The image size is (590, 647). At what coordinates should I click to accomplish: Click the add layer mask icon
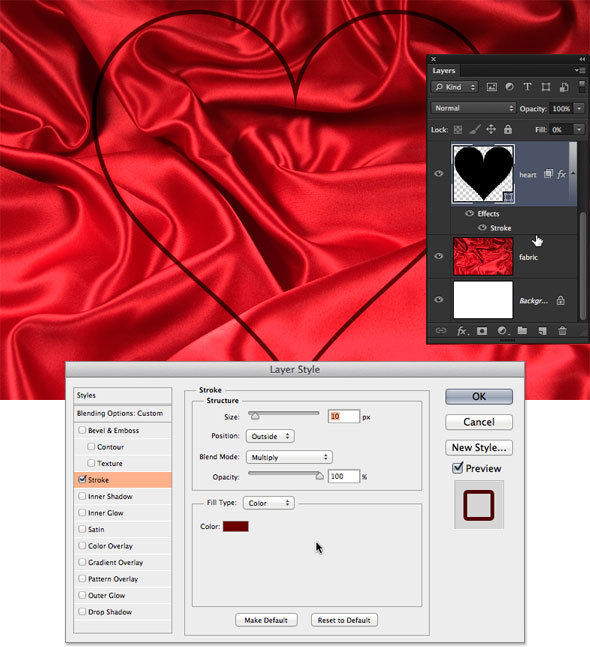[481, 331]
